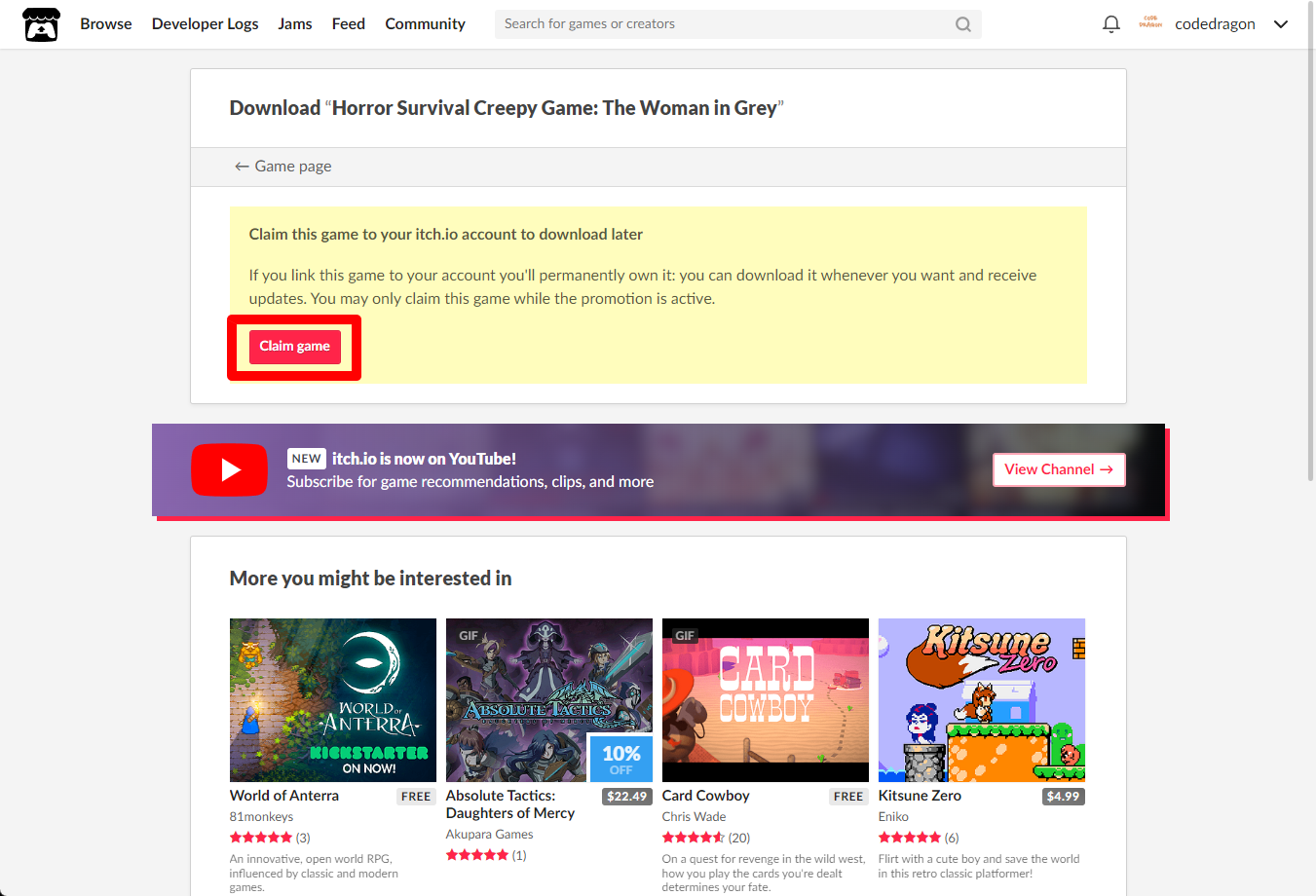
Task: Open the Community page
Action: 425,24
